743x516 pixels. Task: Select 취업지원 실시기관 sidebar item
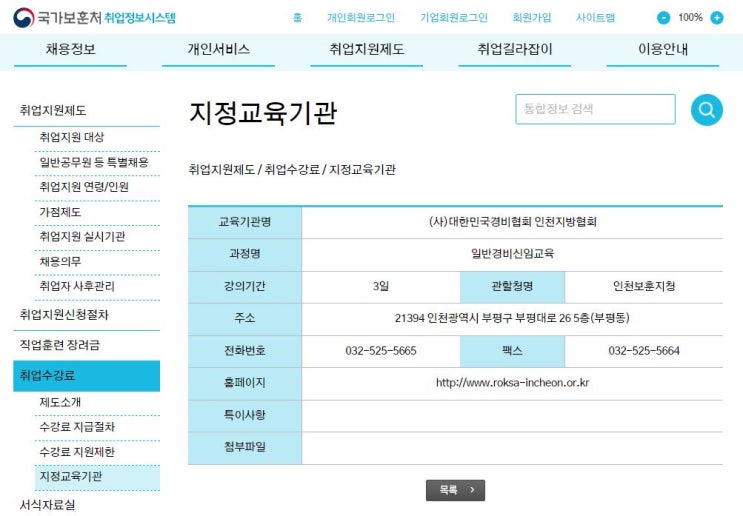(x=82, y=237)
